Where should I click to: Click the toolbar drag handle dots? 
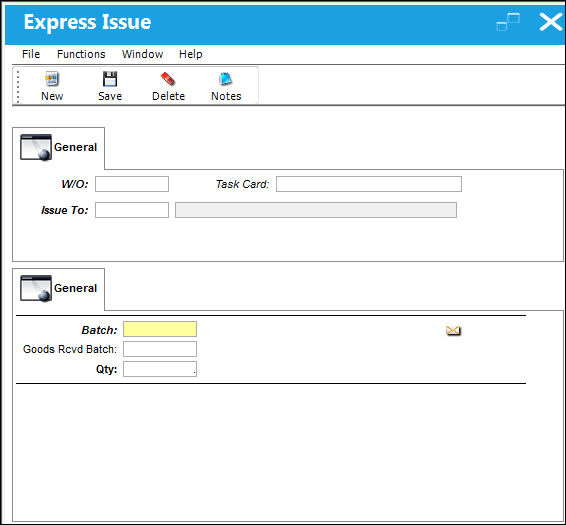tap(18, 87)
